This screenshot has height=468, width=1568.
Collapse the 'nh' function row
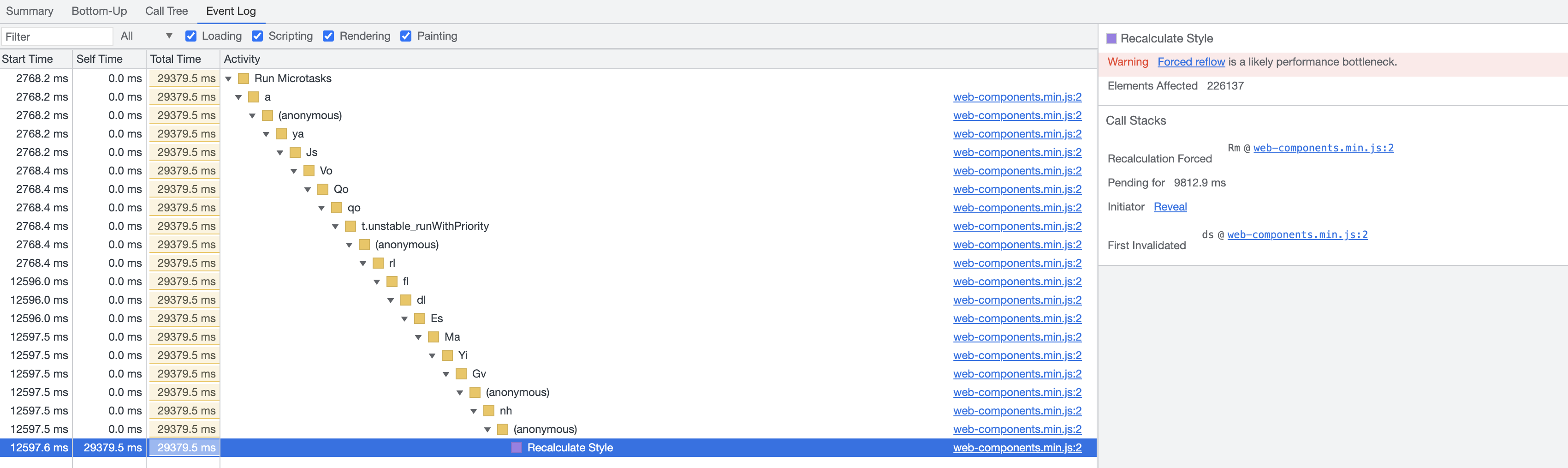pos(474,411)
